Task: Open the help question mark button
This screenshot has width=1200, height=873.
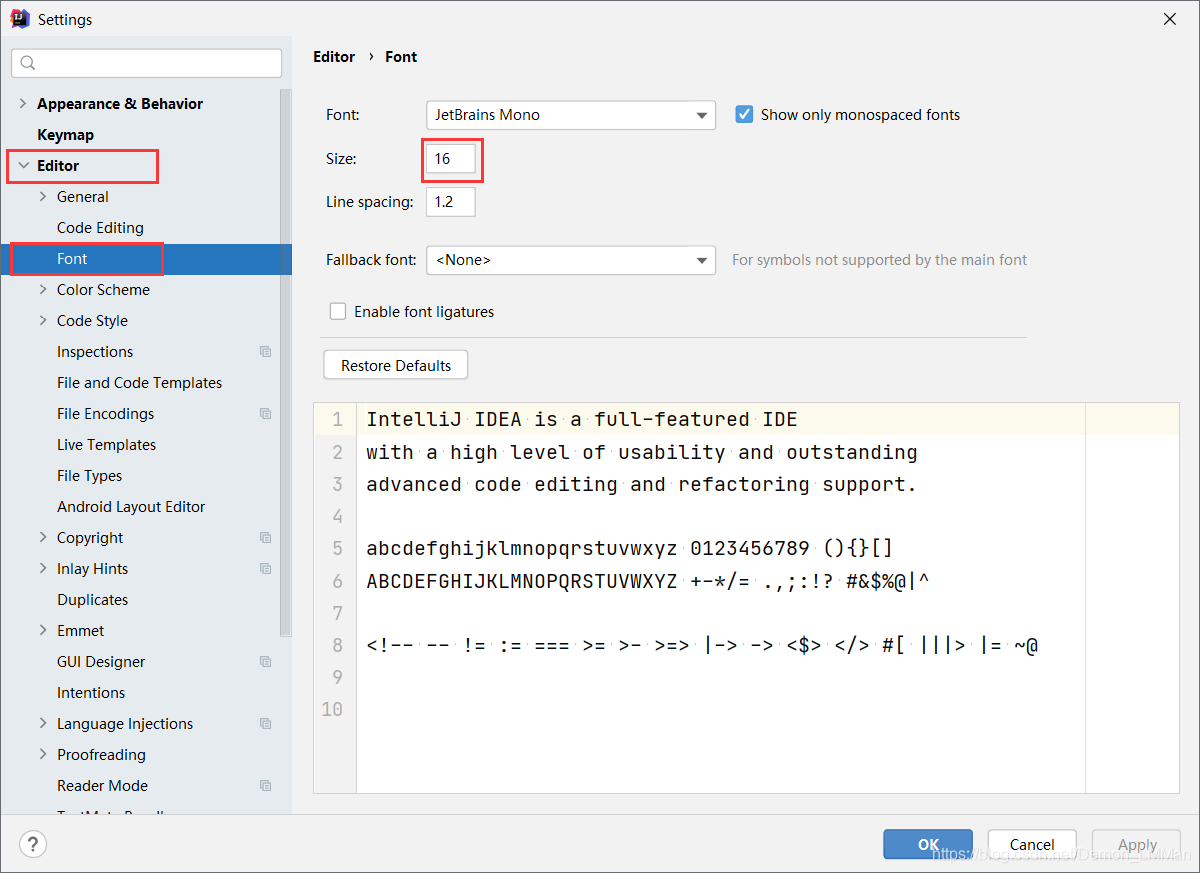Action: (x=33, y=844)
